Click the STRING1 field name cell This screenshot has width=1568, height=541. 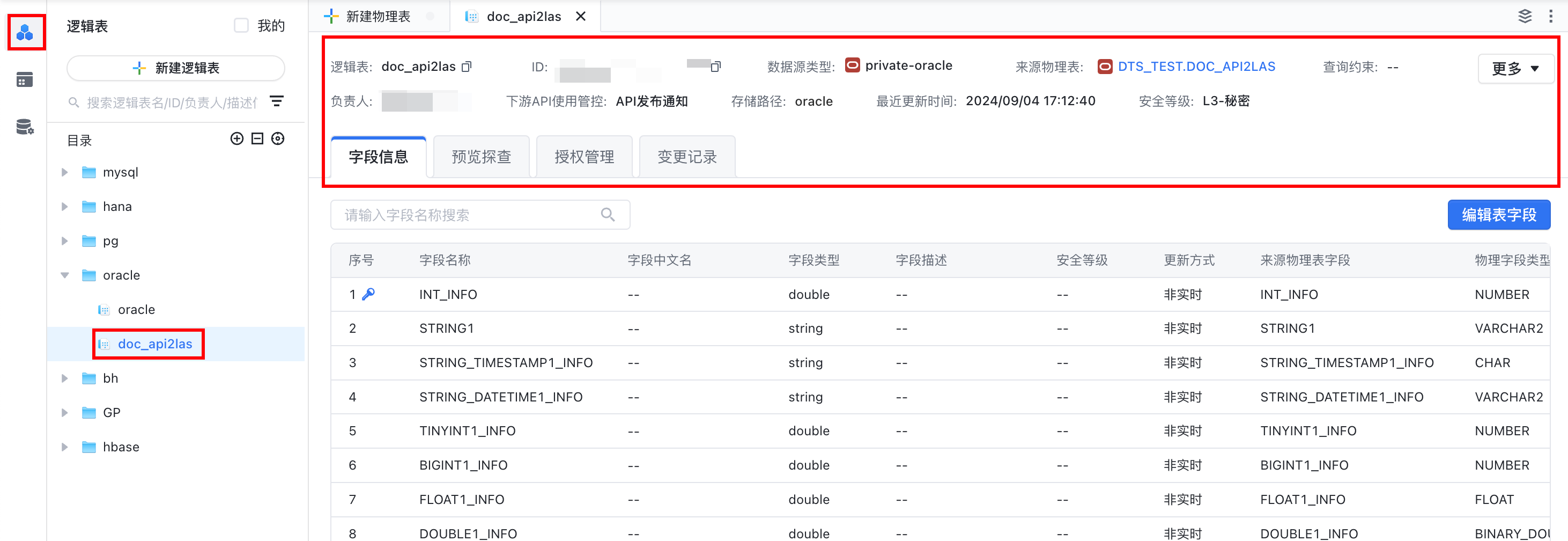pyautogui.click(x=447, y=328)
